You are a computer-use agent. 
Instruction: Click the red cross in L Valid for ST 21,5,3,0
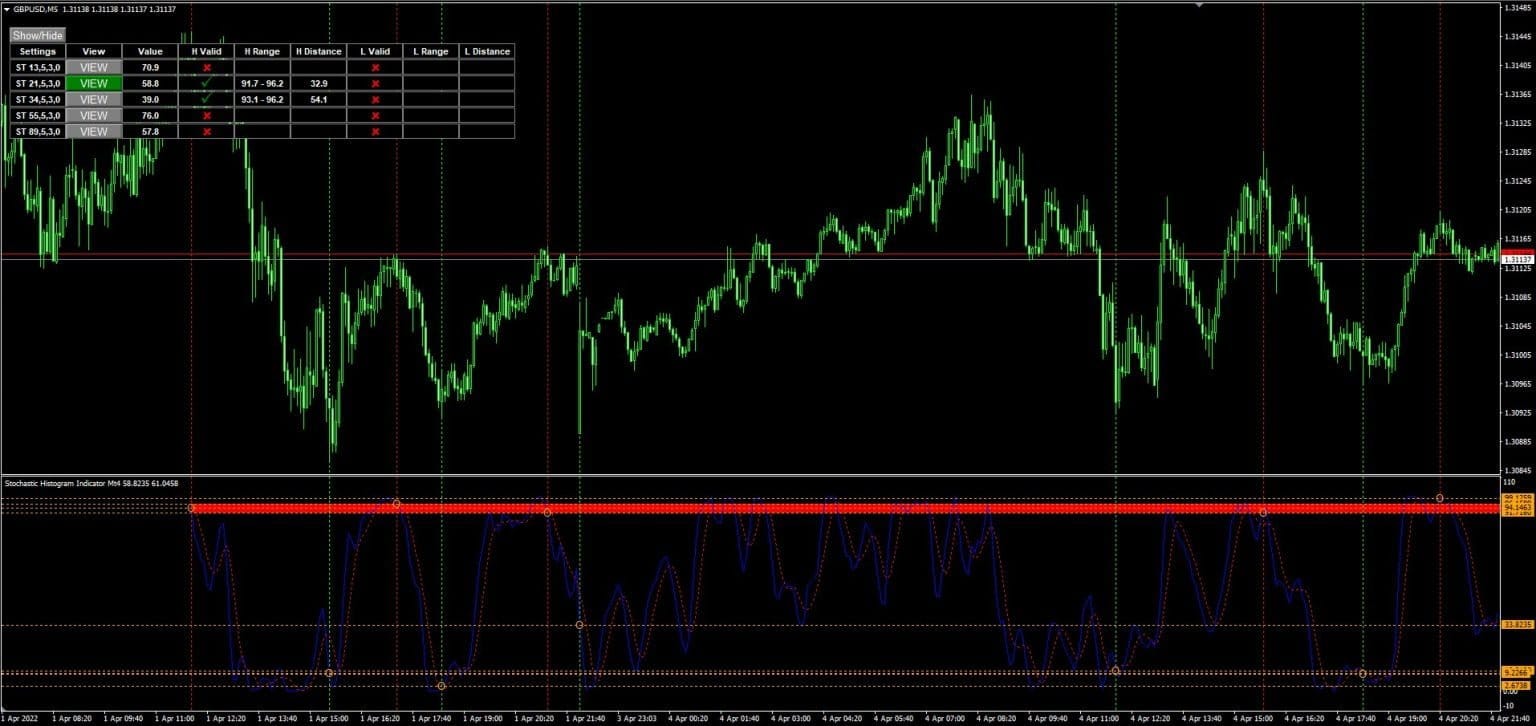point(374,83)
